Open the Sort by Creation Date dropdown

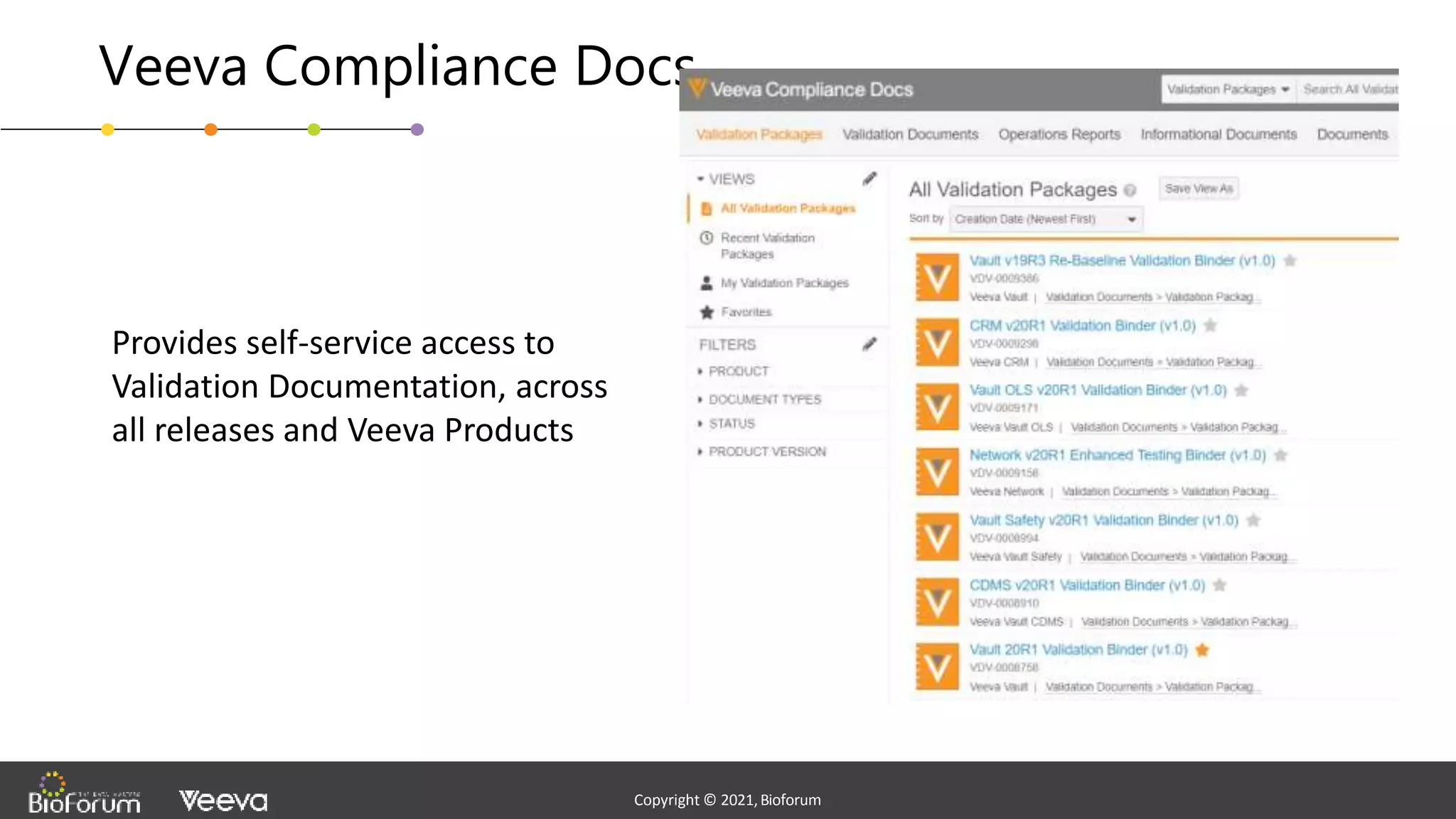coord(1046,219)
